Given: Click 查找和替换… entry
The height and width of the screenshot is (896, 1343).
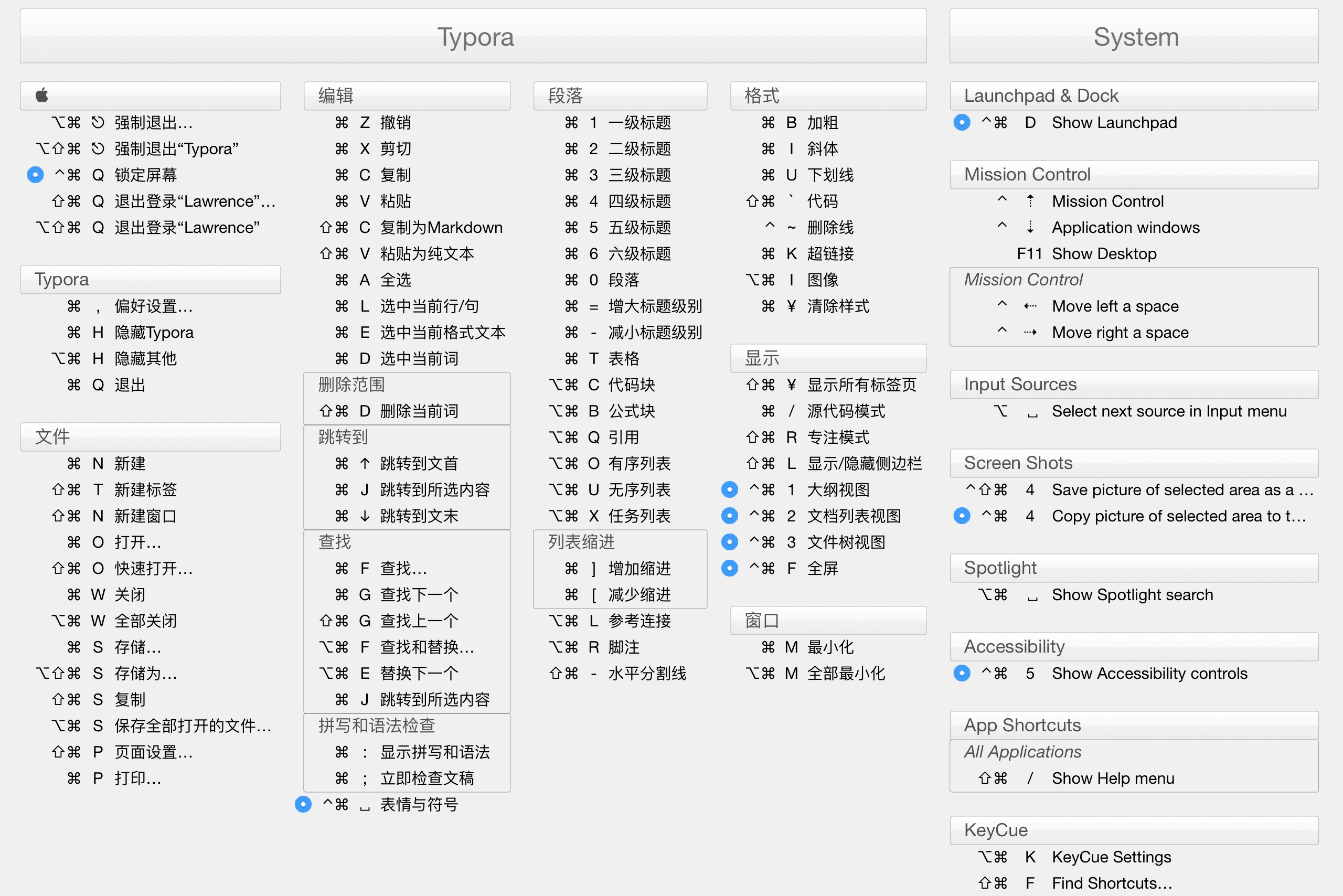Looking at the screenshot, I should (x=397, y=647).
